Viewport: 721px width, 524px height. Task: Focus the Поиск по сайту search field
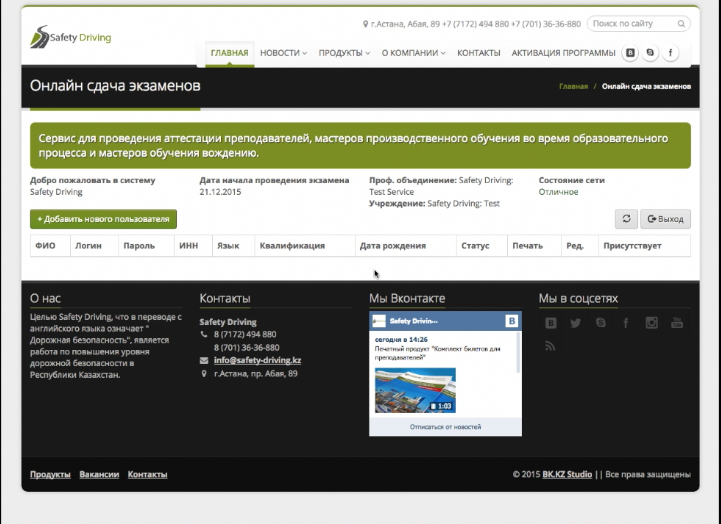click(639, 24)
